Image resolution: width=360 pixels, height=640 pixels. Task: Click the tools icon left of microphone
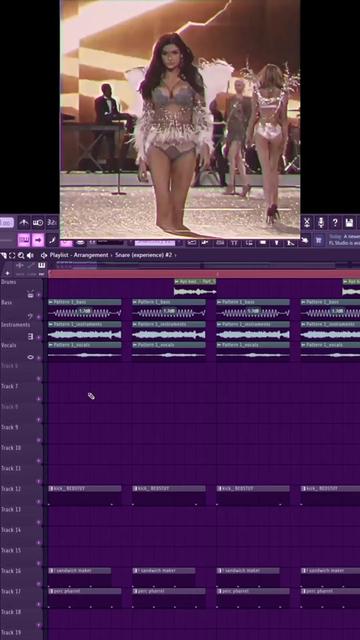[x=307, y=222]
